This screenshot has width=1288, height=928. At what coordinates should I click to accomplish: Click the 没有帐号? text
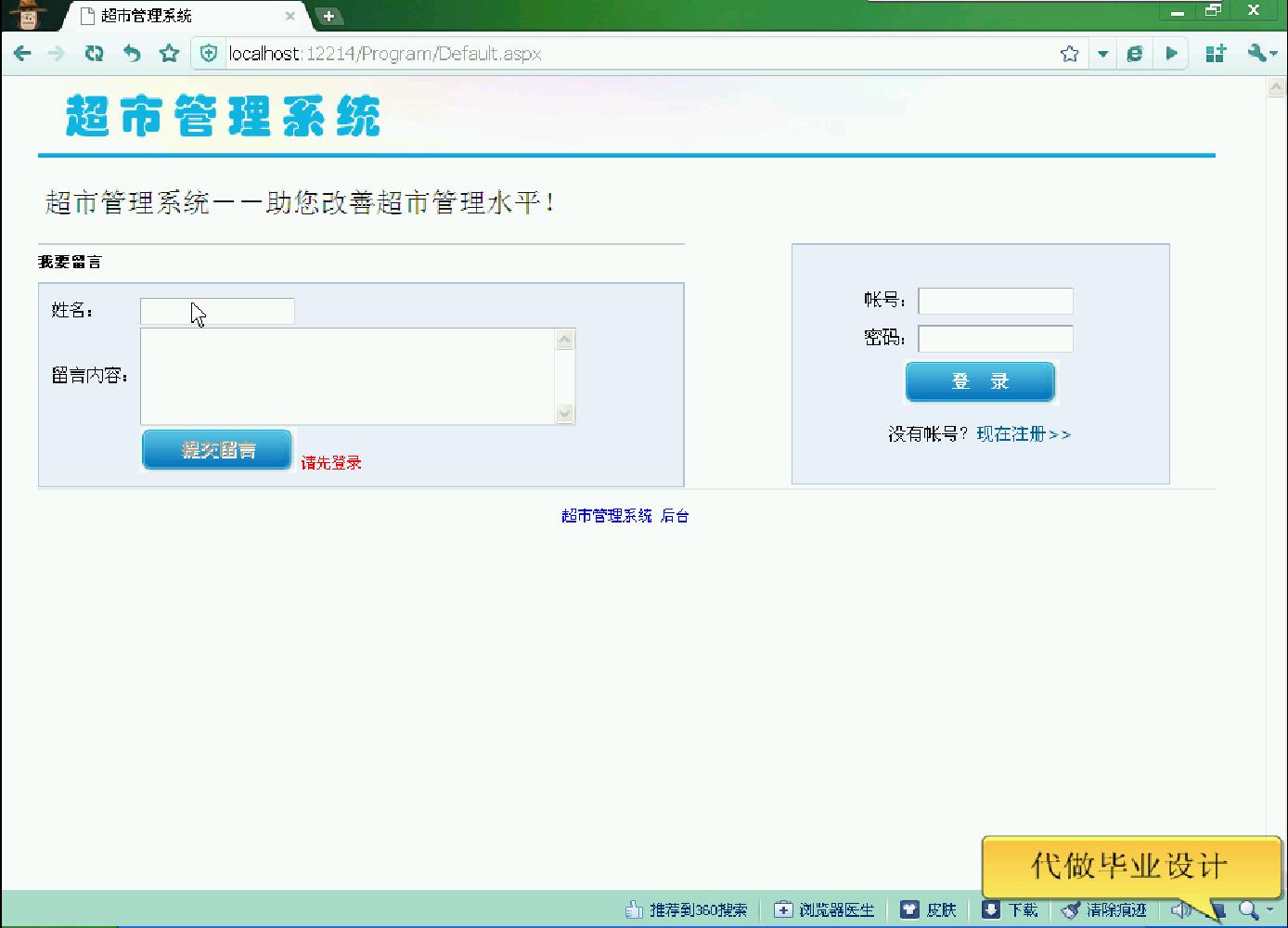tap(928, 434)
